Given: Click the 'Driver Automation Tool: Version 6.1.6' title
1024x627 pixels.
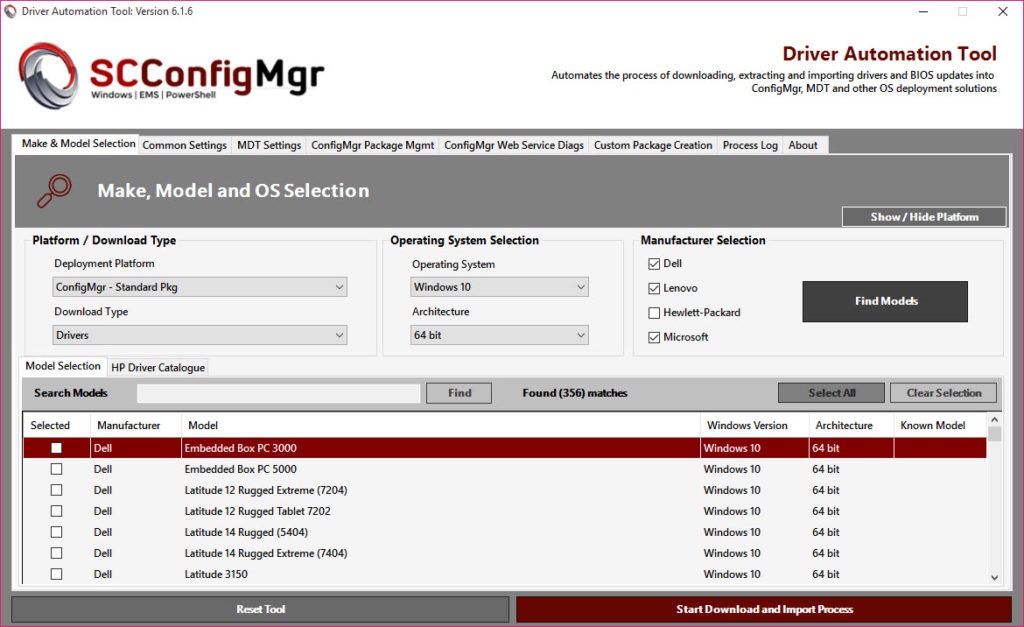Looking at the screenshot, I should pyautogui.click(x=107, y=11).
